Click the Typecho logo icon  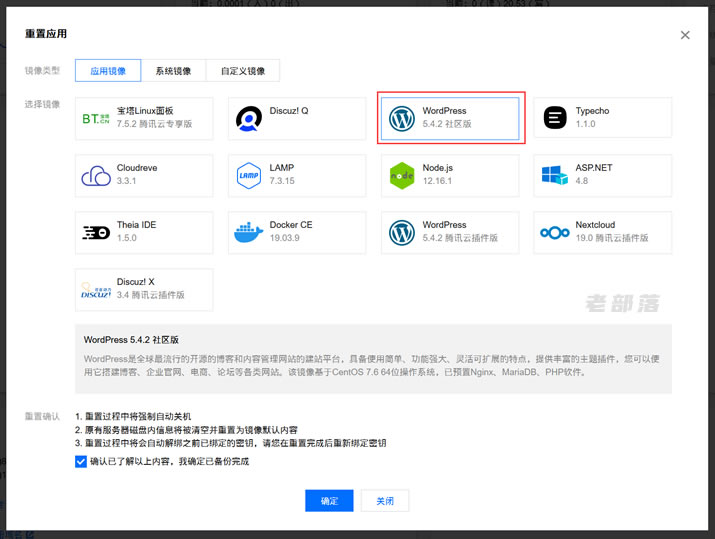click(555, 118)
